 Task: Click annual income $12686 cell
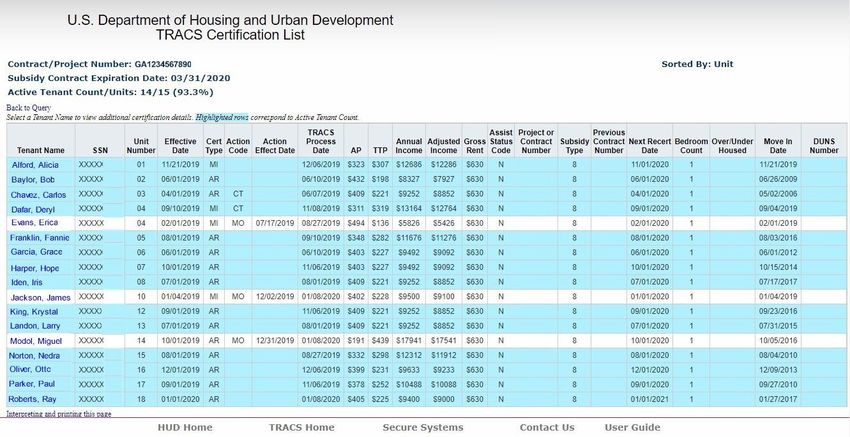coord(409,165)
